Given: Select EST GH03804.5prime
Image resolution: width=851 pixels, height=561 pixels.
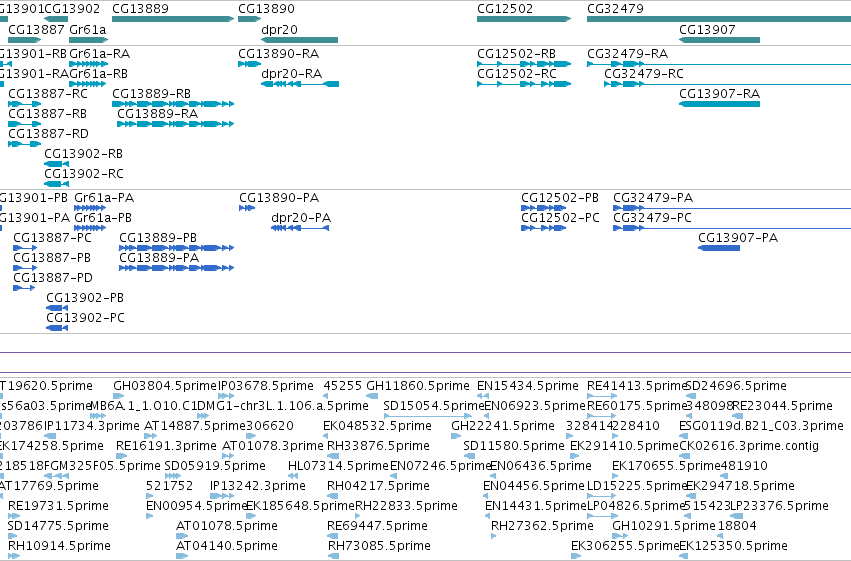Looking at the screenshot, I should (x=165, y=386).
